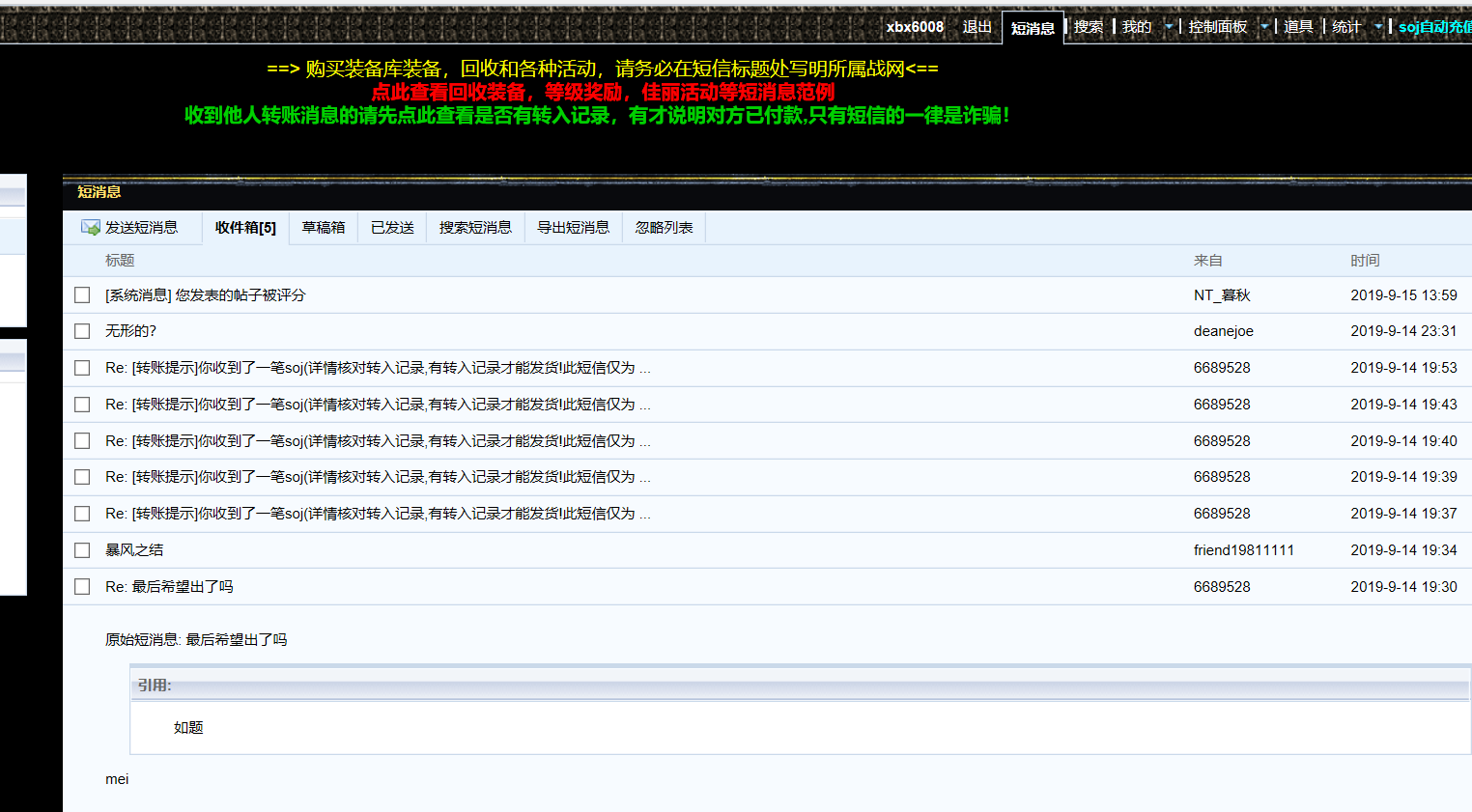Click the soj自动充值 link in top bar

[1434, 27]
